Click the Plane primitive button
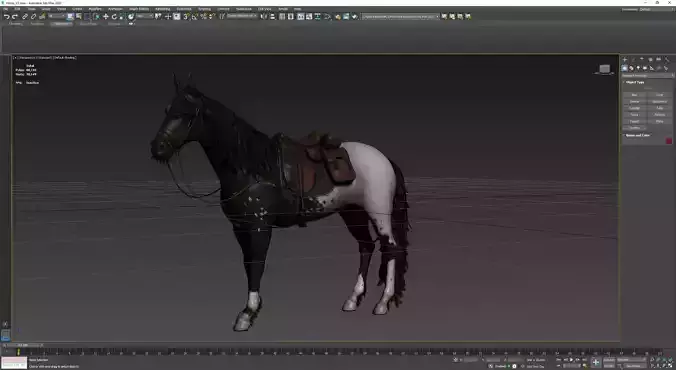This screenshot has width=676, height=370. coord(660,121)
